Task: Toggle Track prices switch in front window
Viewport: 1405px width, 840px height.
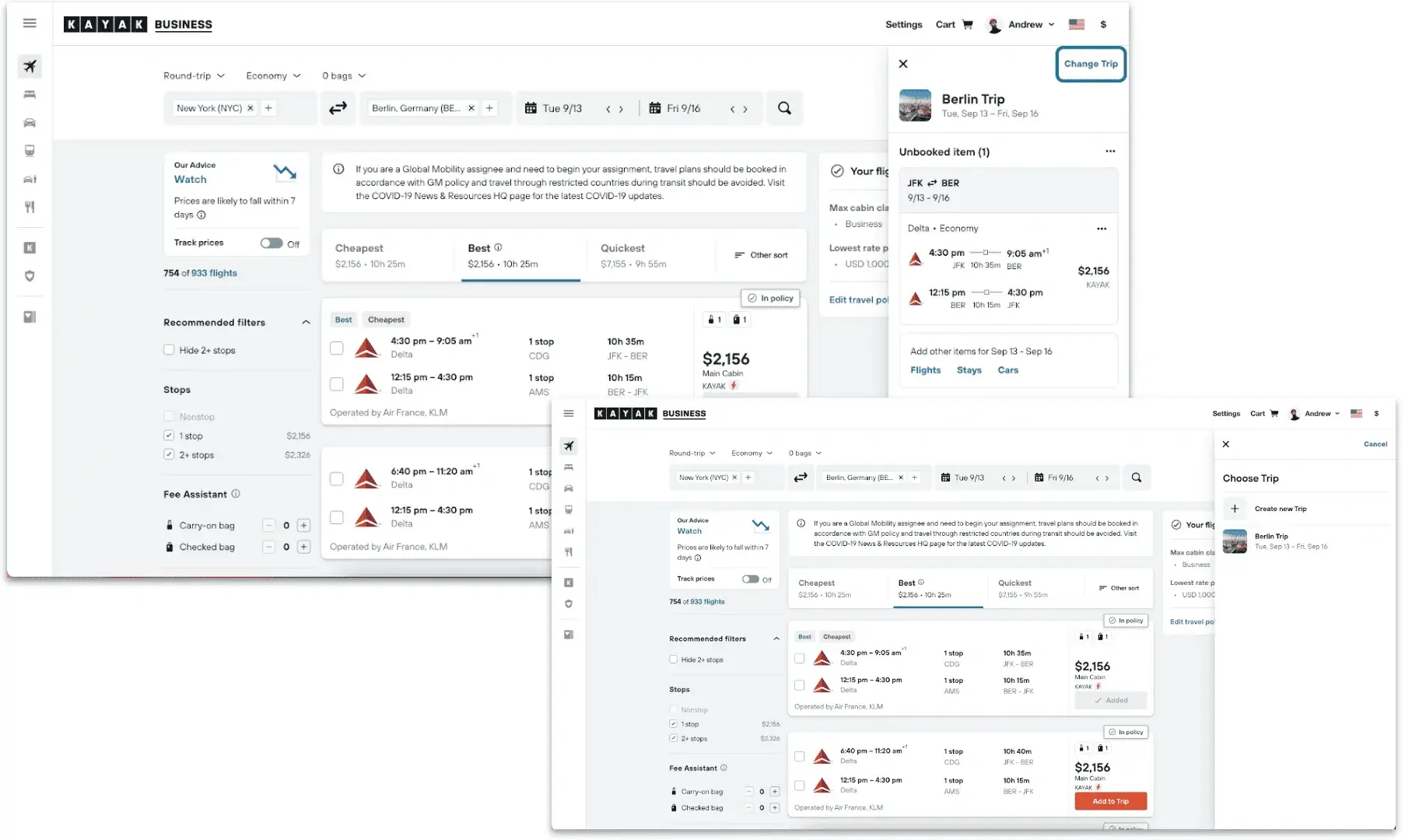Action: point(750,579)
